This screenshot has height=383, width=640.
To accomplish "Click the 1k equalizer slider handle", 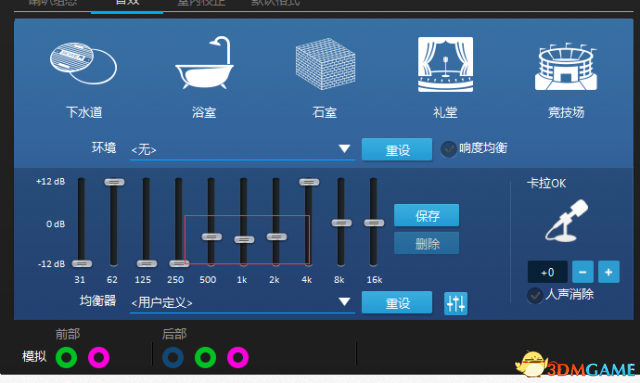I will pyautogui.click(x=244, y=240).
